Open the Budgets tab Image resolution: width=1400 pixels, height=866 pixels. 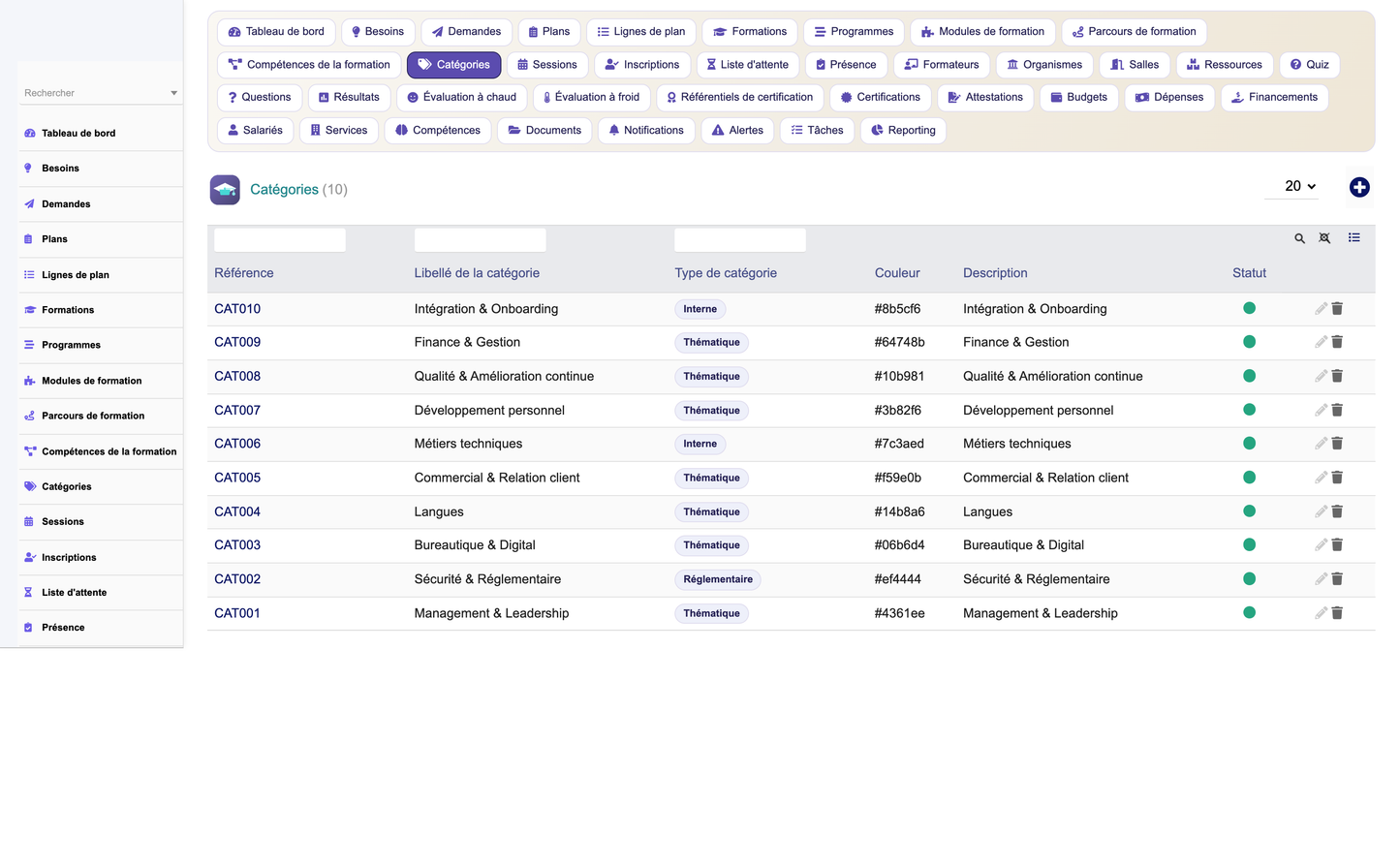click(x=1079, y=97)
